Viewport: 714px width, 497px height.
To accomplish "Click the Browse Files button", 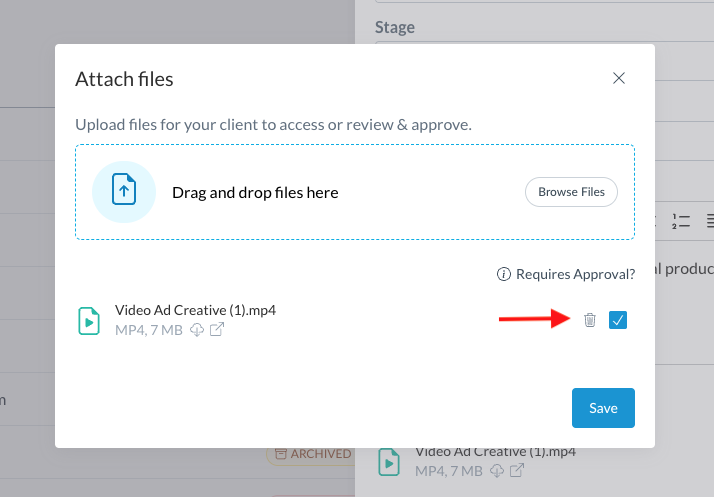I will tap(572, 192).
